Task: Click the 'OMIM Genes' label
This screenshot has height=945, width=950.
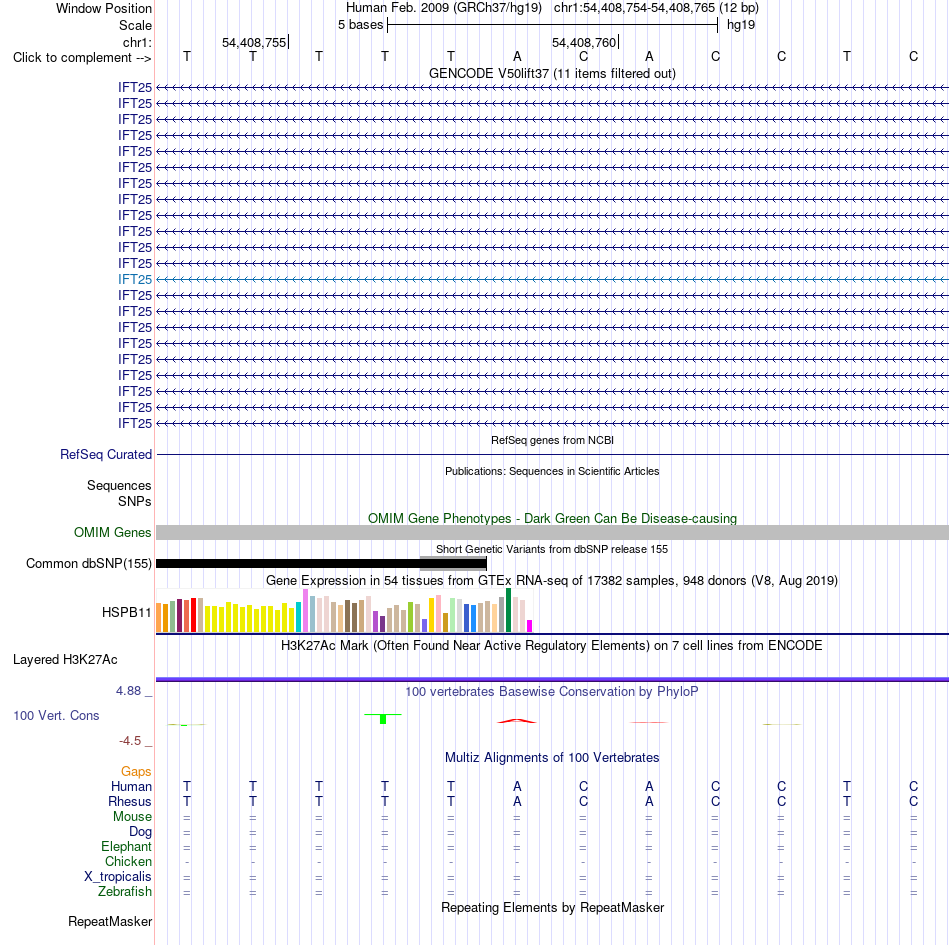Action: 112,532
